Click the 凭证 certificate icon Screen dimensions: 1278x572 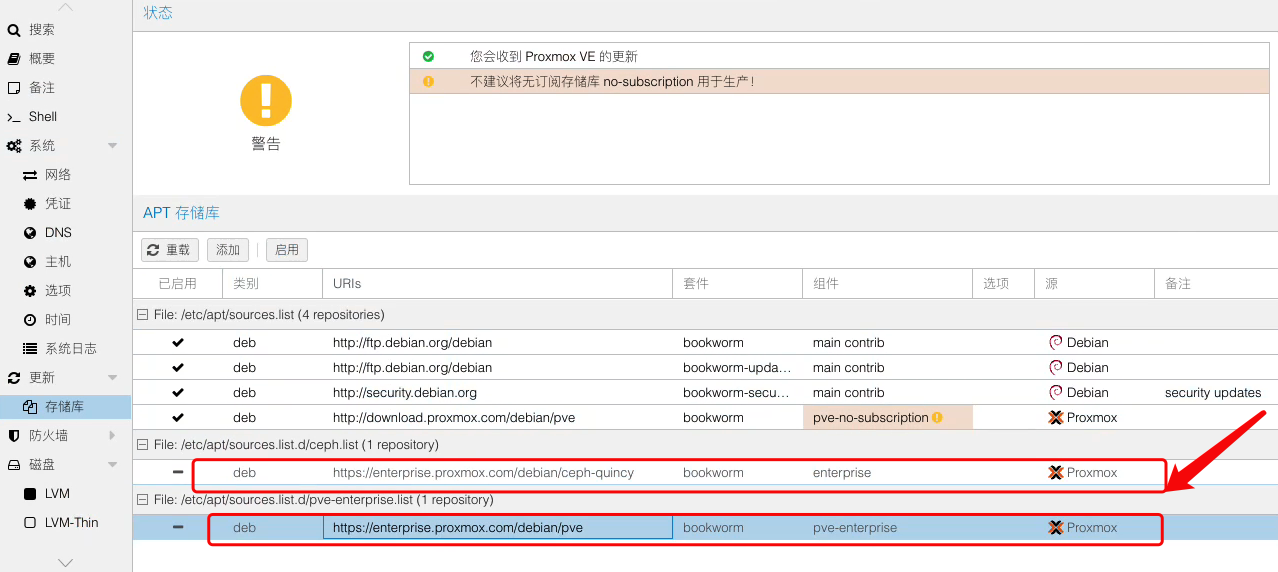[30, 204]
